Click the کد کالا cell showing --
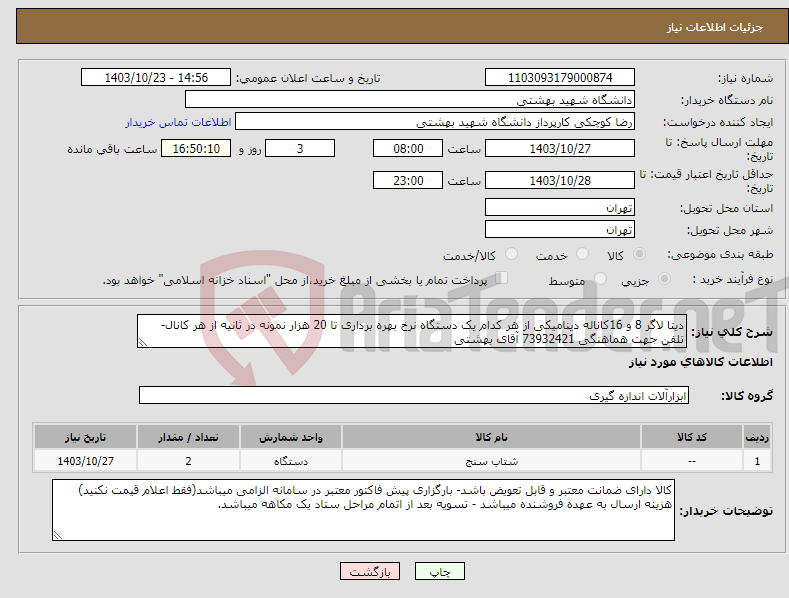Viewport: 789px width, 598px height. click(x=692, y=461)
